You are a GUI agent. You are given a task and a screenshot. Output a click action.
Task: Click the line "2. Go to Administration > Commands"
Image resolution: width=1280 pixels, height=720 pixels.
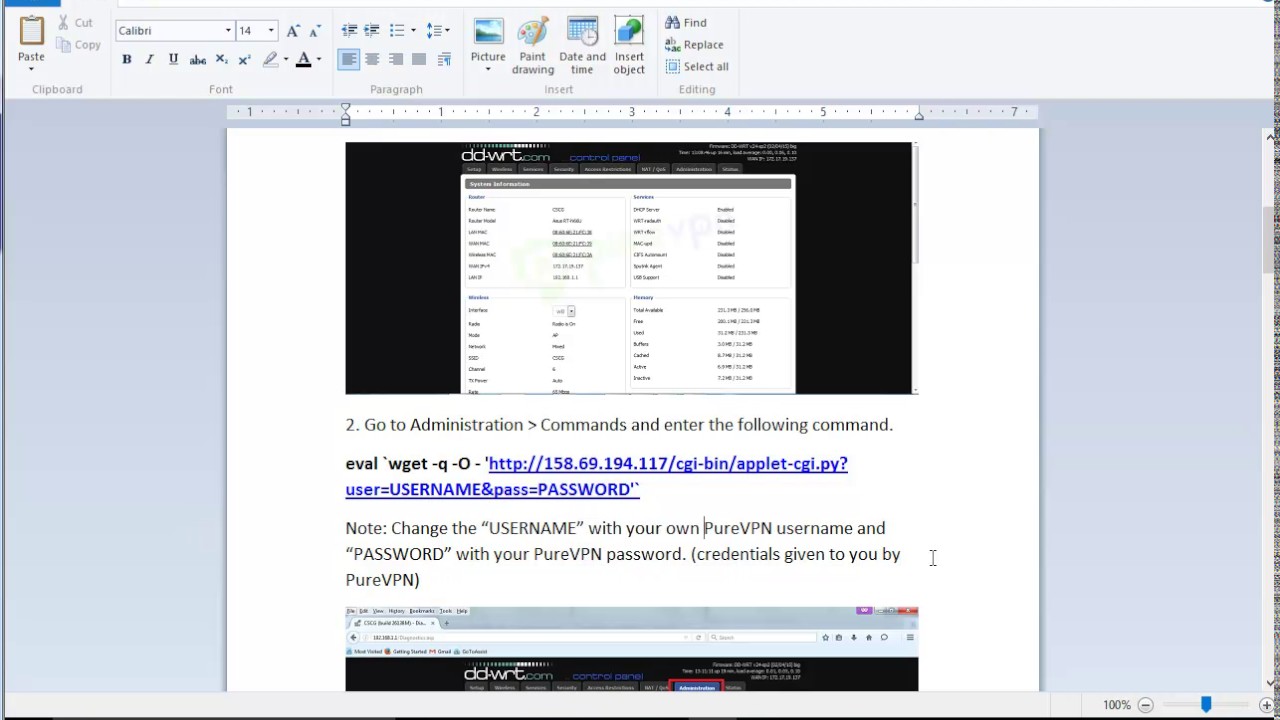pos(619,425)
